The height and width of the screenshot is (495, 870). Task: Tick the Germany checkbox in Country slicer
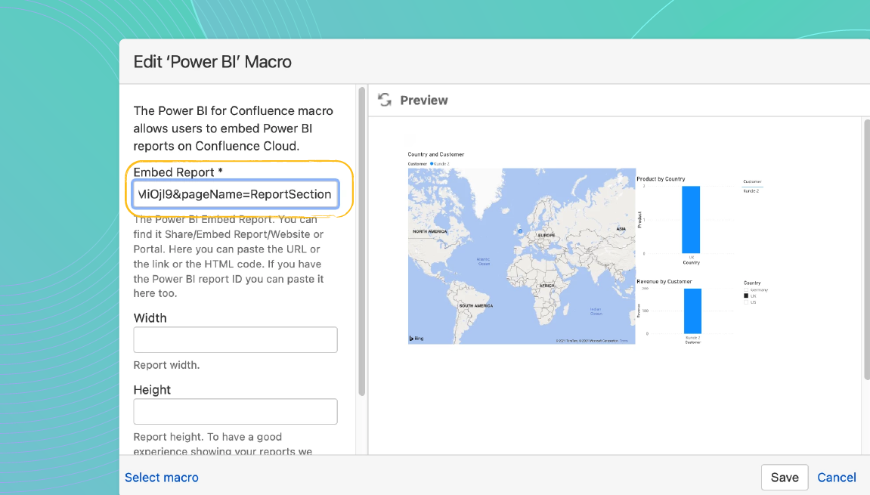(746, 290)
